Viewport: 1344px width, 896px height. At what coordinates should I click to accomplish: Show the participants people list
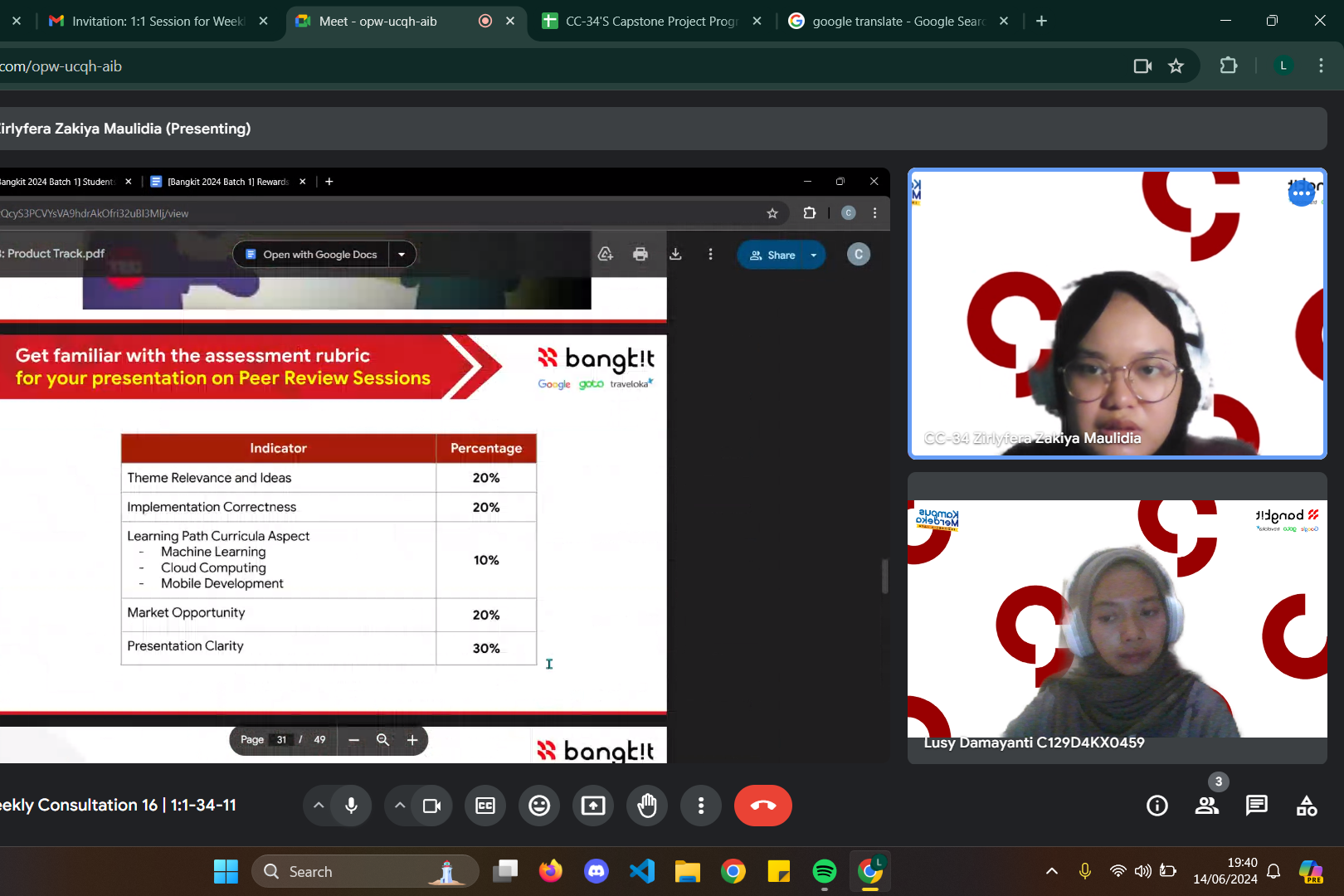click(1206, 806)
